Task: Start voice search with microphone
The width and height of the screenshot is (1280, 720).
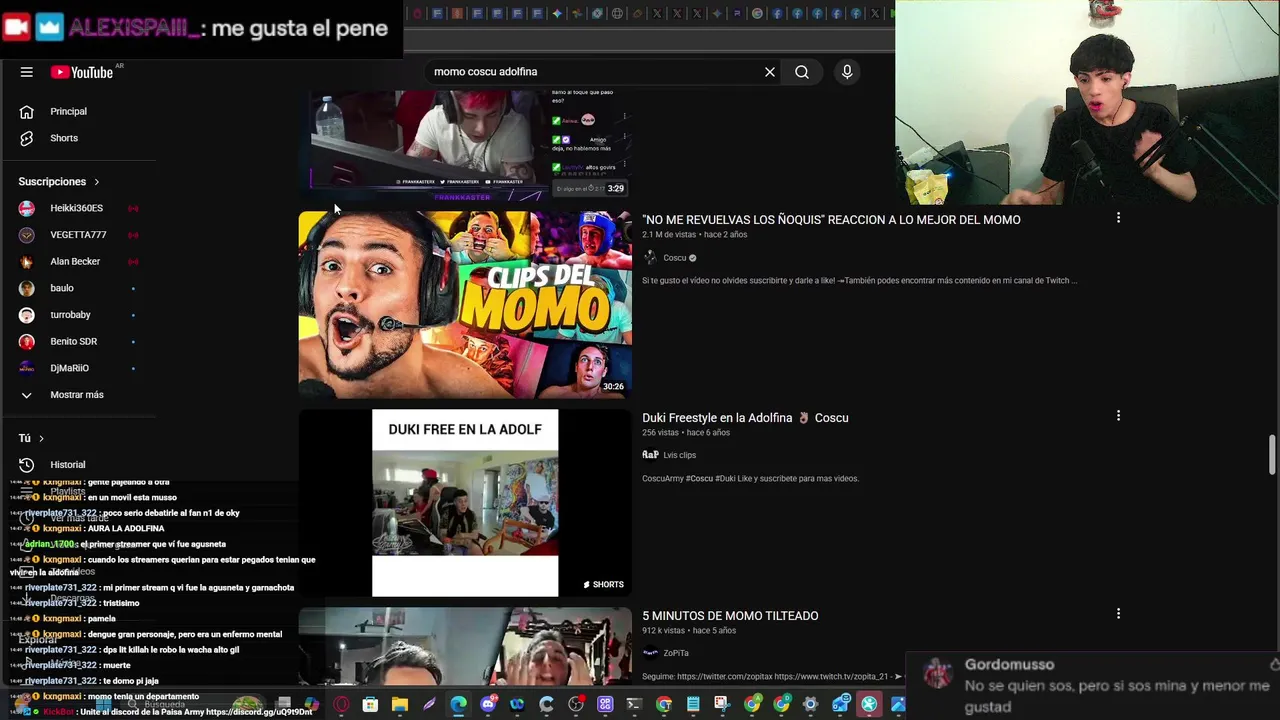Action: [847, 72]
